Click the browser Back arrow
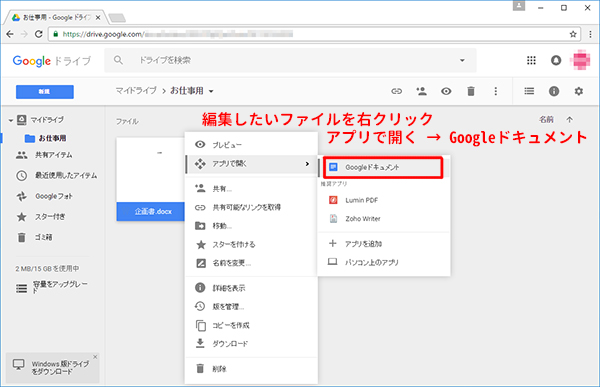This screenshot has width=600, height=387. (x=10, y=34)
